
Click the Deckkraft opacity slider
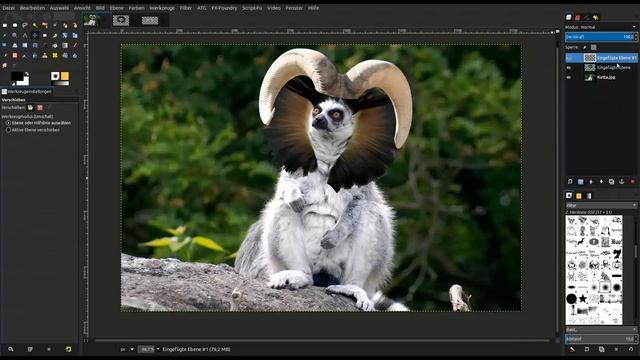(599, 37)
